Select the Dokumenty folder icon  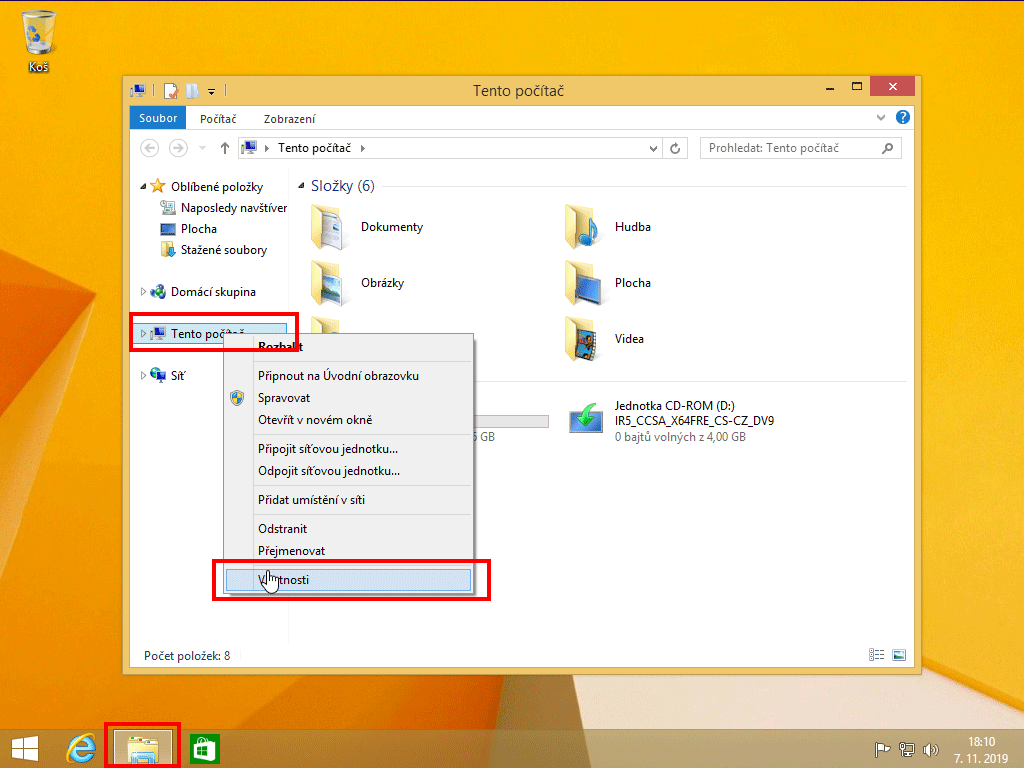click(x=328, y=227)
